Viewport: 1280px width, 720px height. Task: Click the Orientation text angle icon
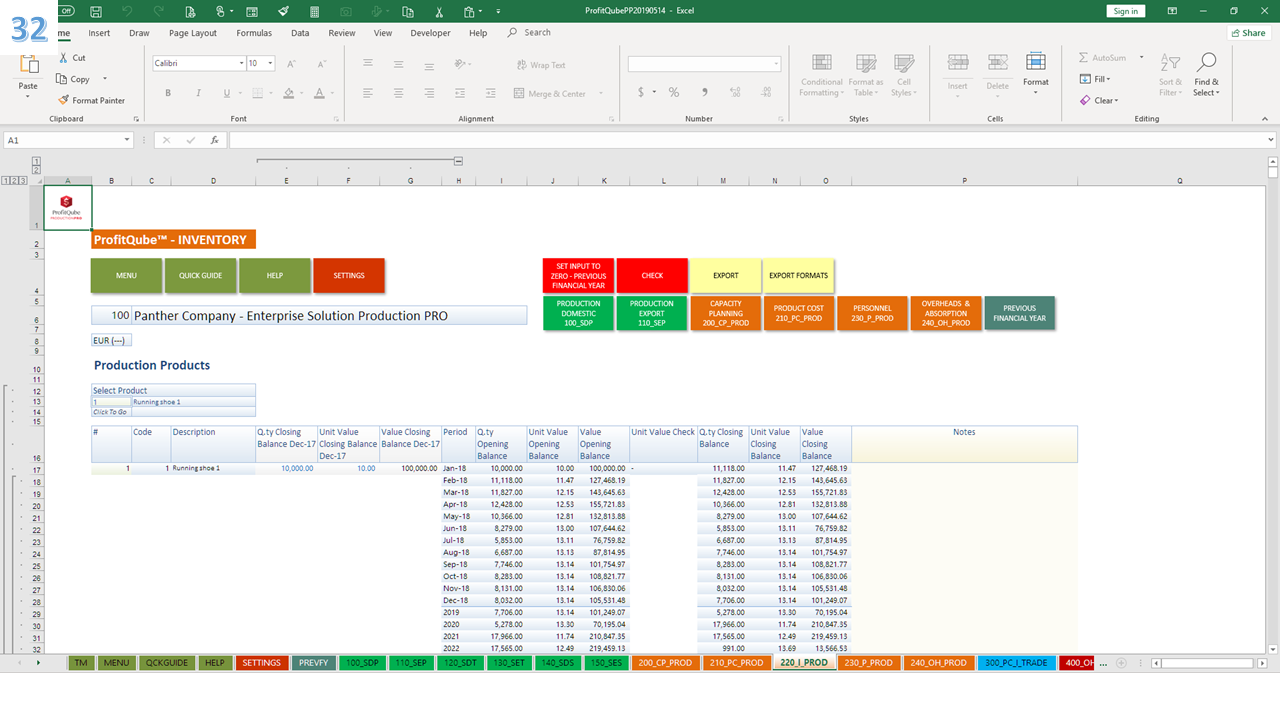tap(461, 63)
